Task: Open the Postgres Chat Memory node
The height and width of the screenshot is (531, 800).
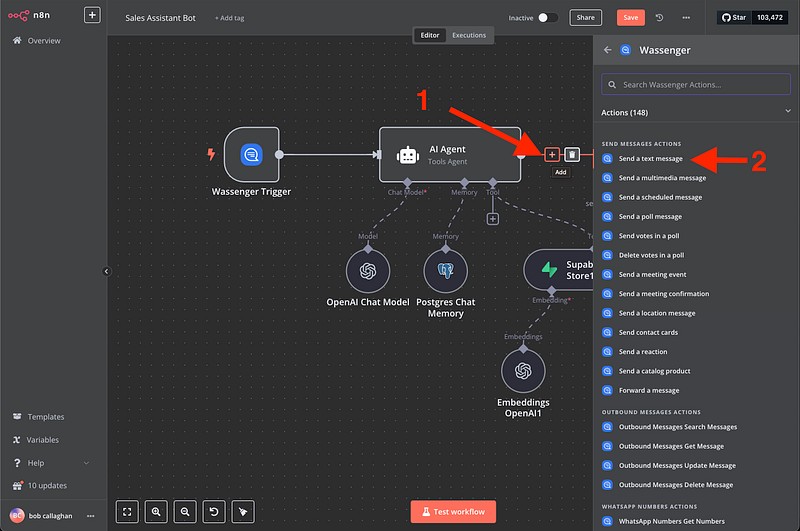Action: [x=445, y=271]
